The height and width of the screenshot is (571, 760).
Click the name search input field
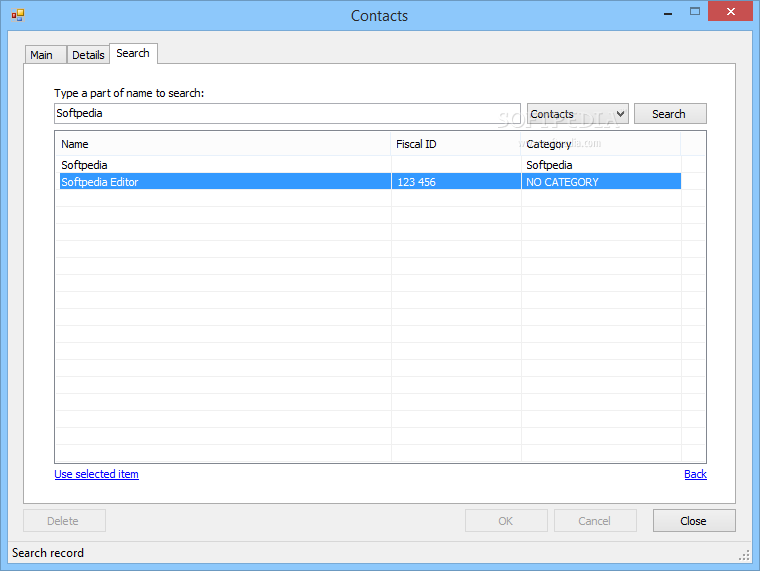tap(287, 113)
